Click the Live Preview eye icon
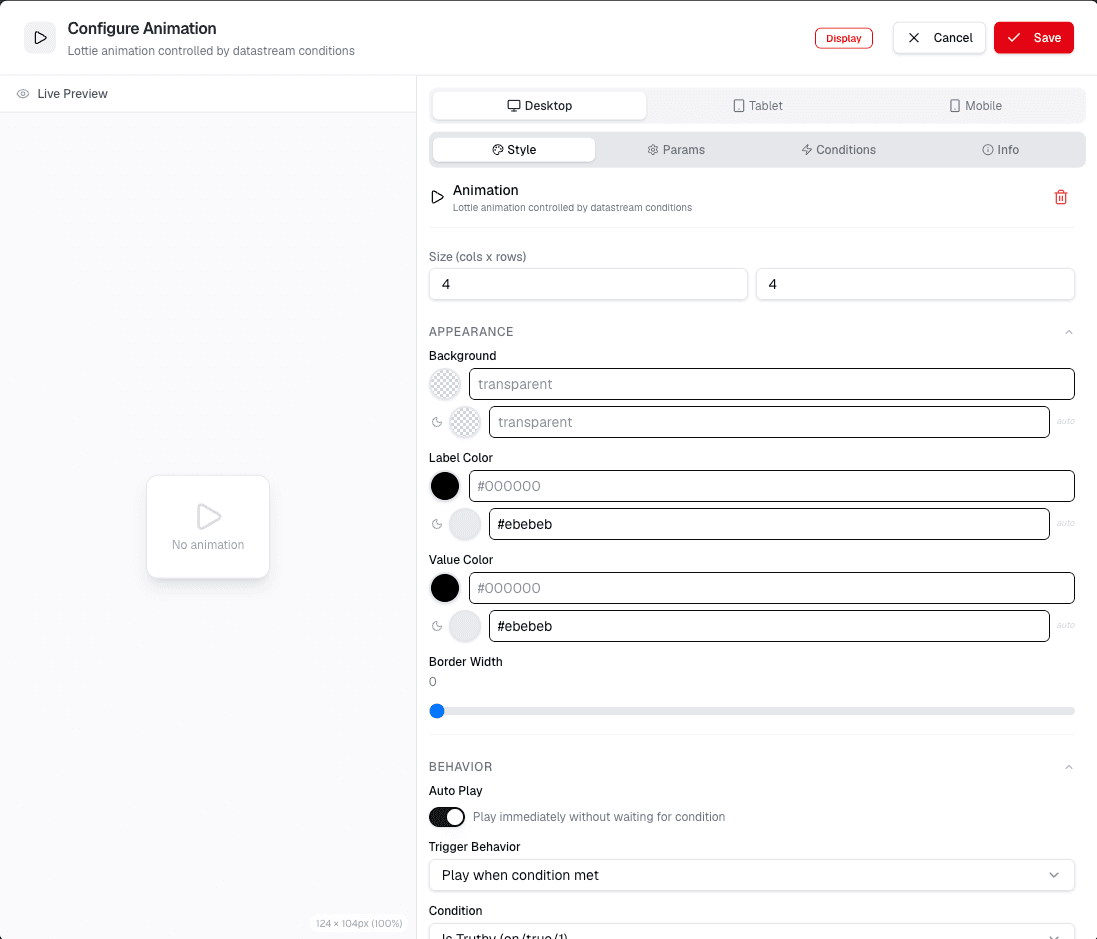The image size is (1097, 939). (23, 94)
